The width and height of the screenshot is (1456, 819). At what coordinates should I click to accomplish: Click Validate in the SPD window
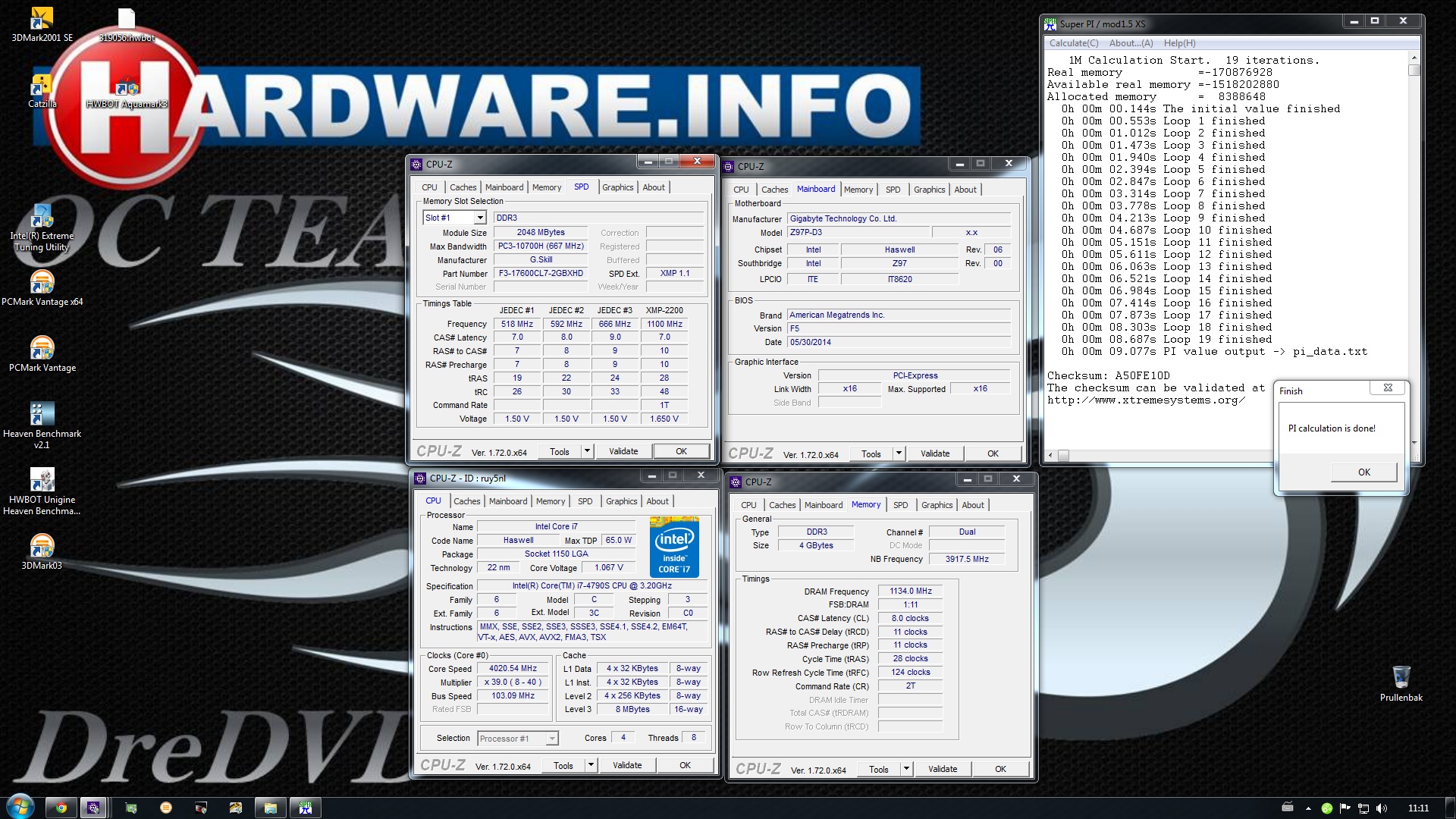point(623,451)
